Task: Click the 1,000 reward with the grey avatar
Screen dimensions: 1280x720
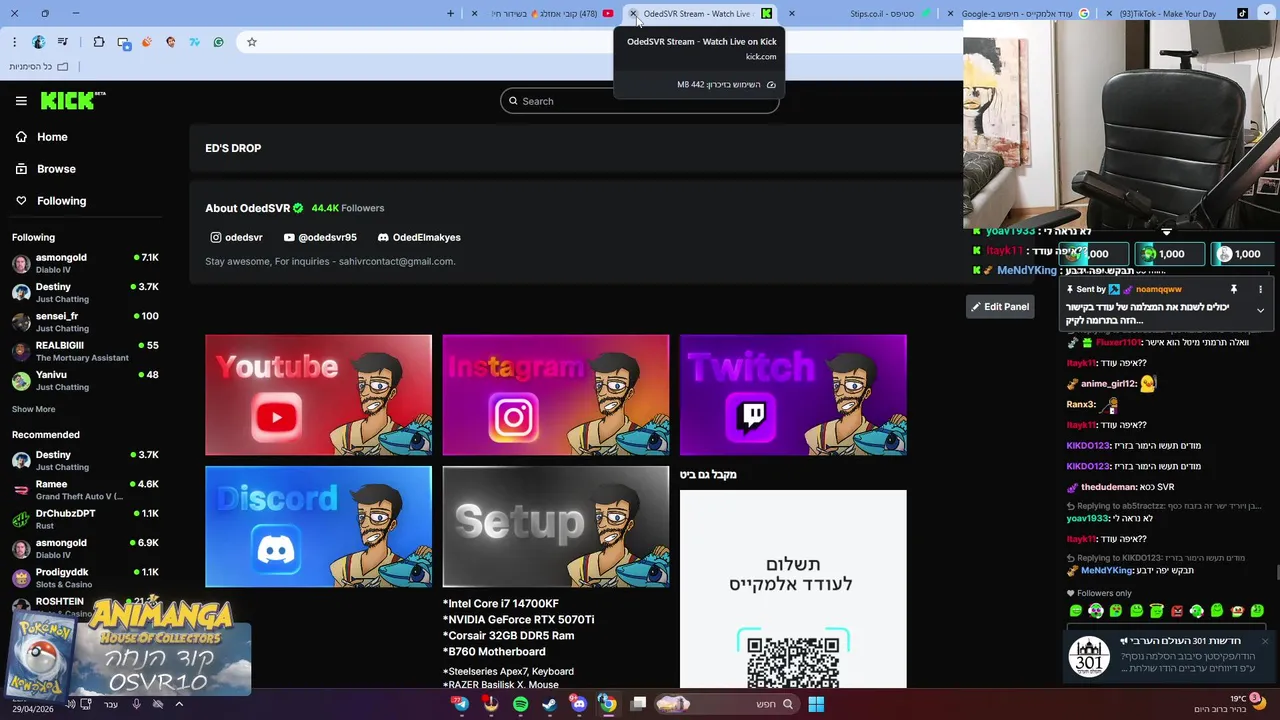Action: point(1243,254)
